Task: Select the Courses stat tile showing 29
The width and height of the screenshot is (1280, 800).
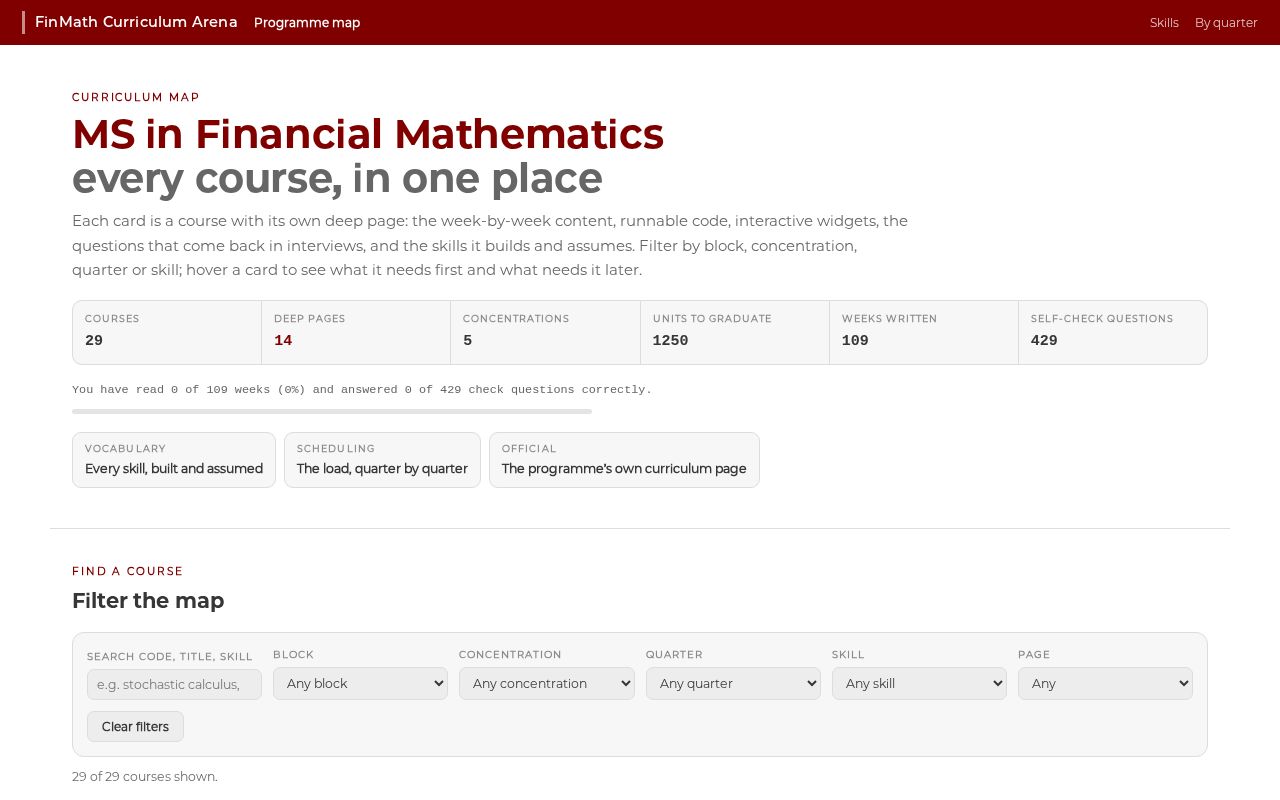Action: point(167,332)
